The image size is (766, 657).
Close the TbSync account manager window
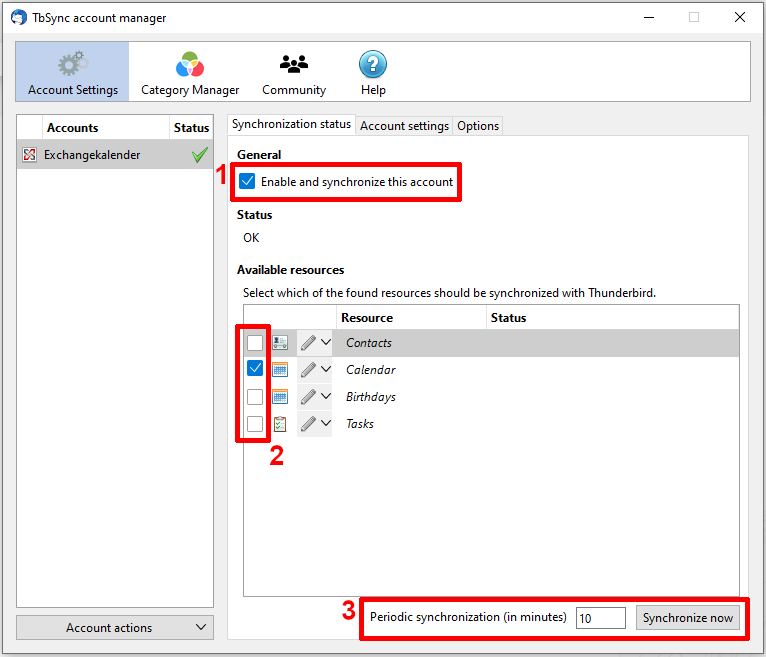pyautogui.click(x=740, y=18)
